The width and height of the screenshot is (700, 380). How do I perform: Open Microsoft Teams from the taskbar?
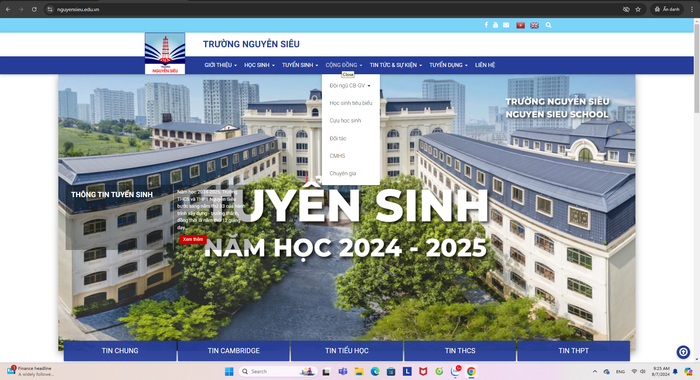(343, 372)
